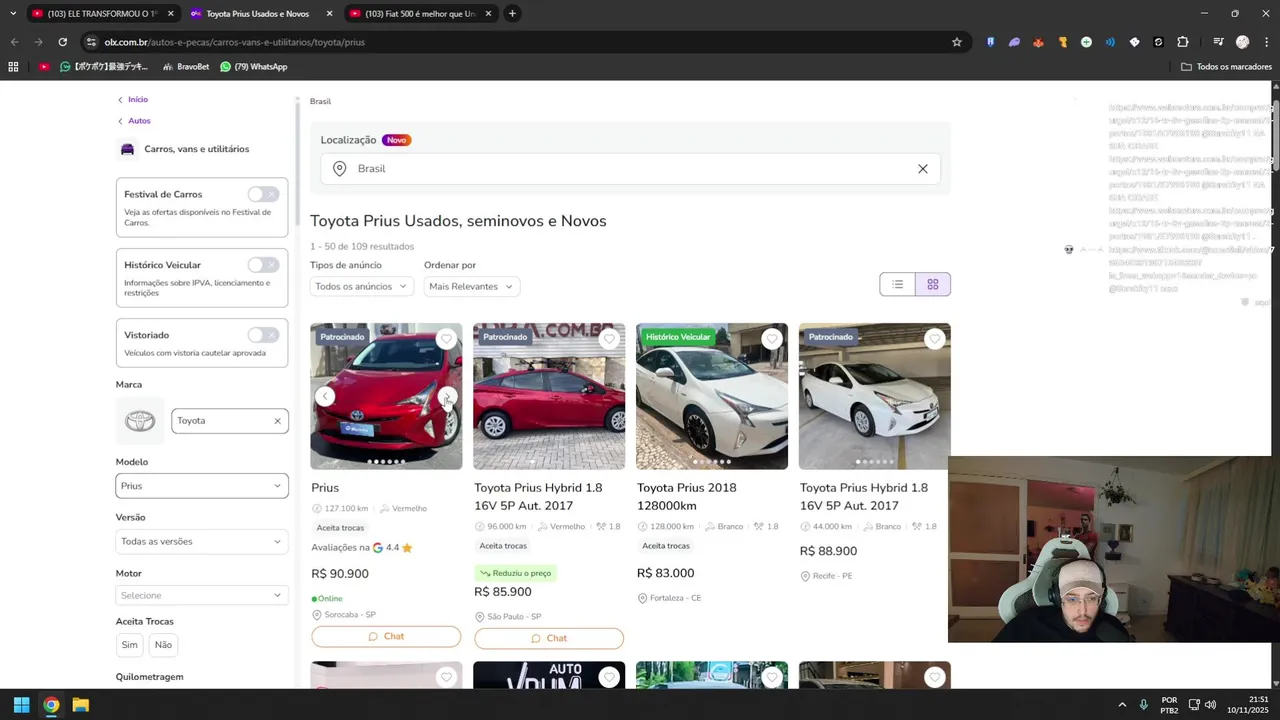1280x720 pixels.
Task: Switch results to list view
Action: pyautogui.click(x=898, y=284)
